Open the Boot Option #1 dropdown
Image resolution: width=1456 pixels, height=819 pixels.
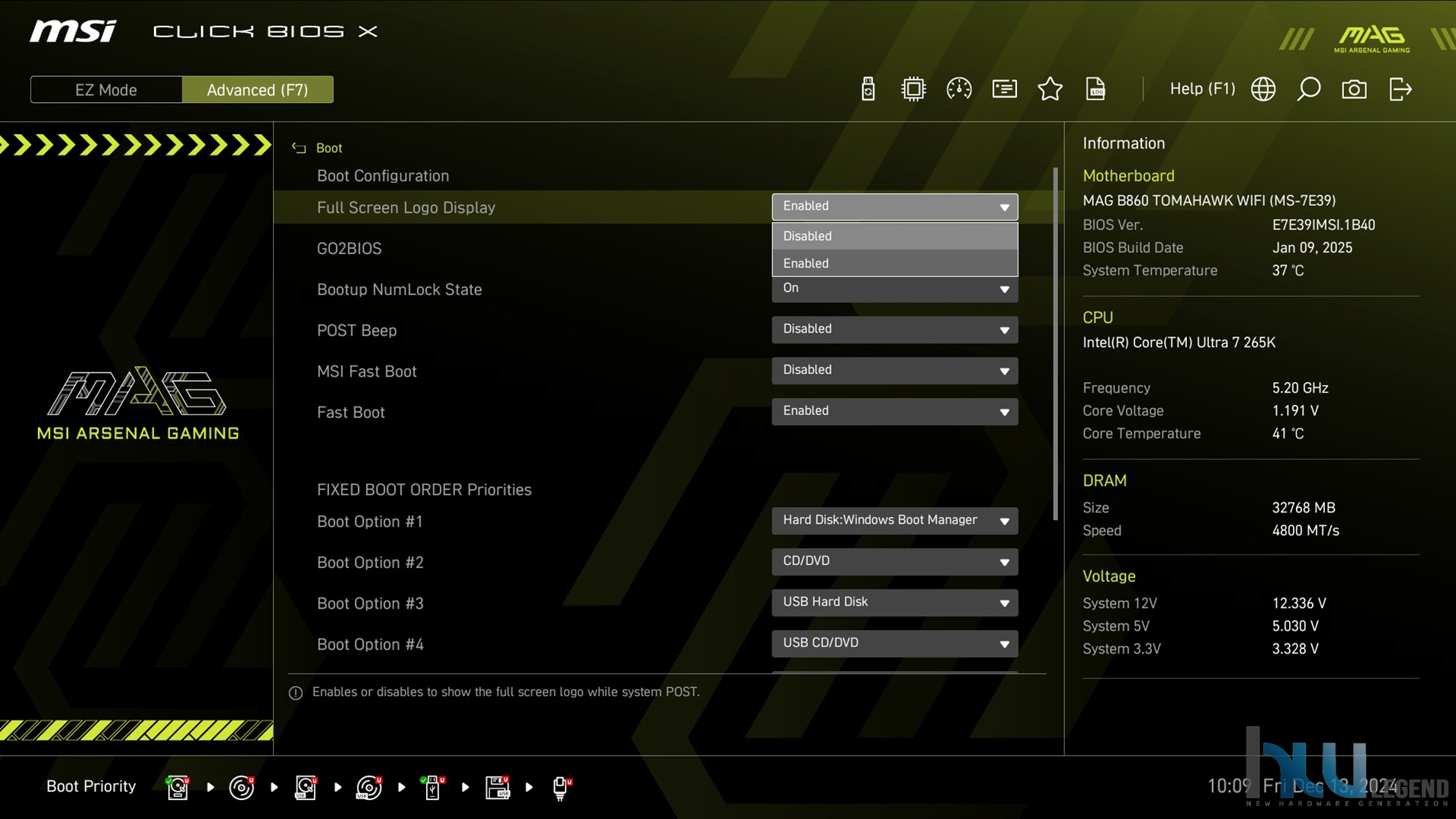pyautogui.click(x=894, y=521)
